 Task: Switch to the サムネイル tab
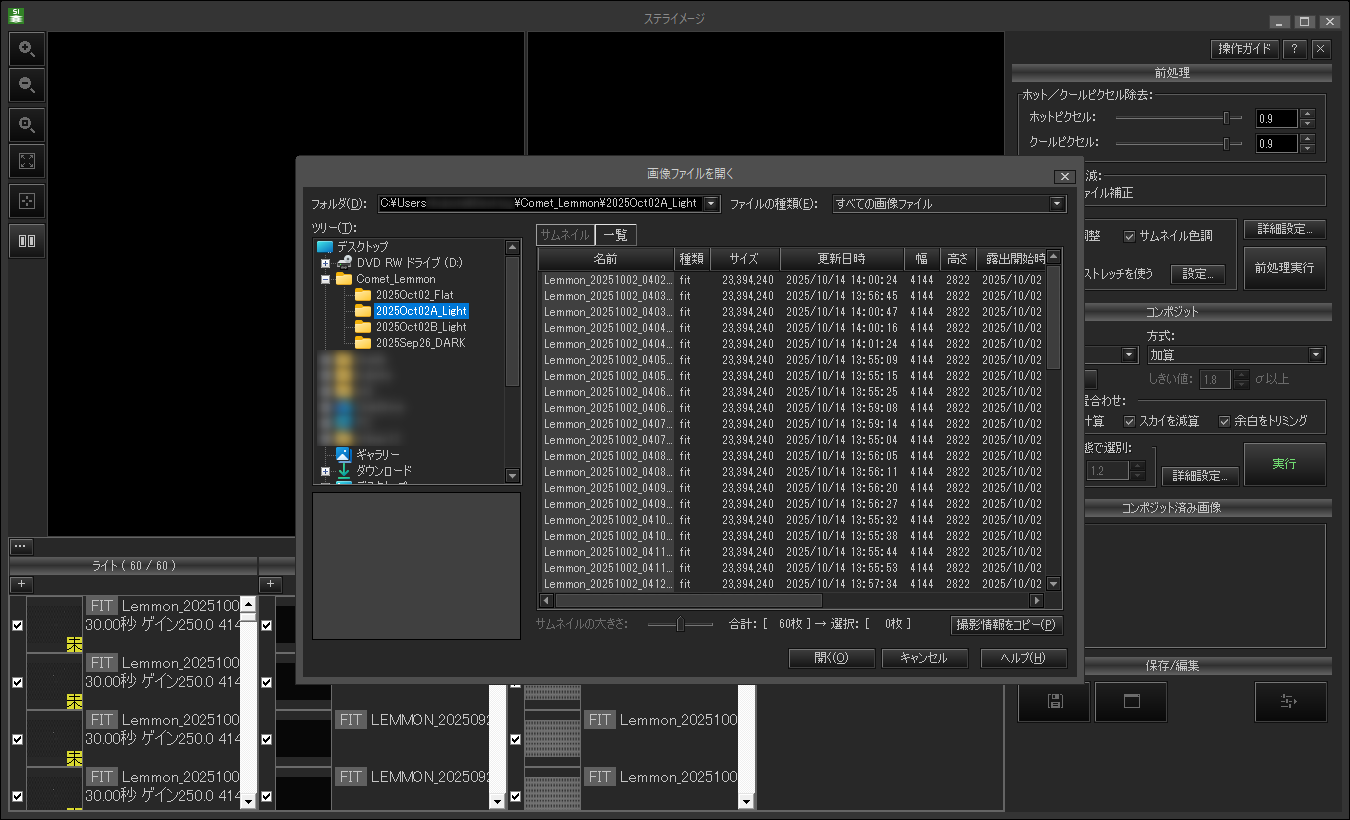click(x=565, y=235)
